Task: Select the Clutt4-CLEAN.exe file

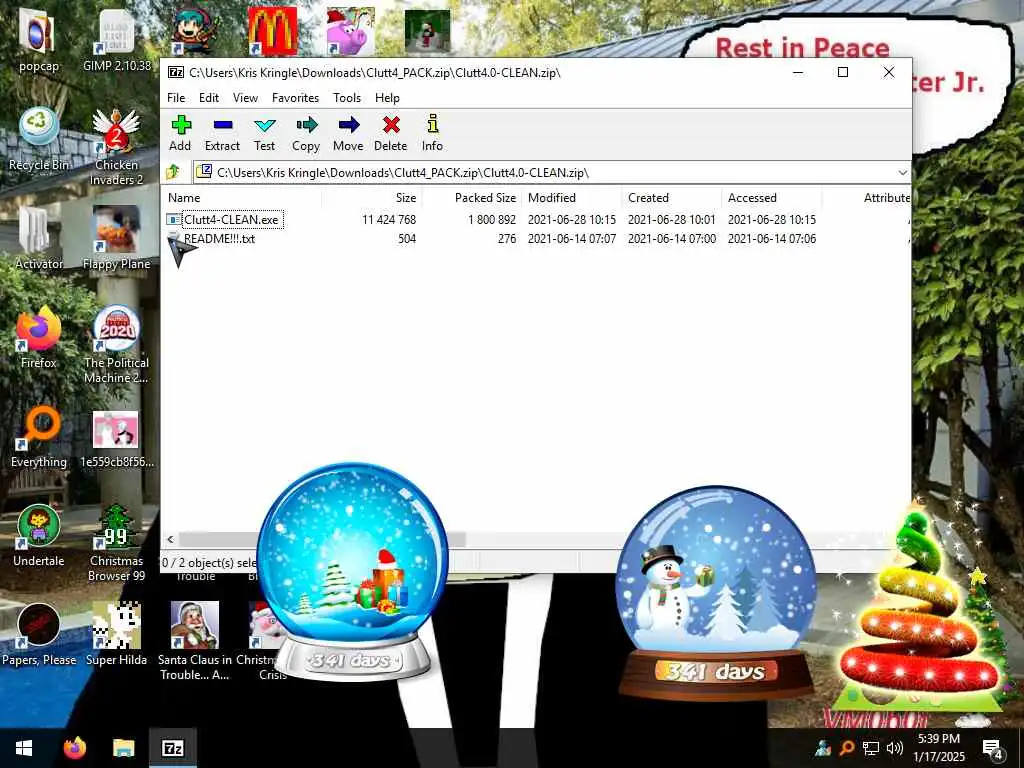Action: [x=231, y=220]
